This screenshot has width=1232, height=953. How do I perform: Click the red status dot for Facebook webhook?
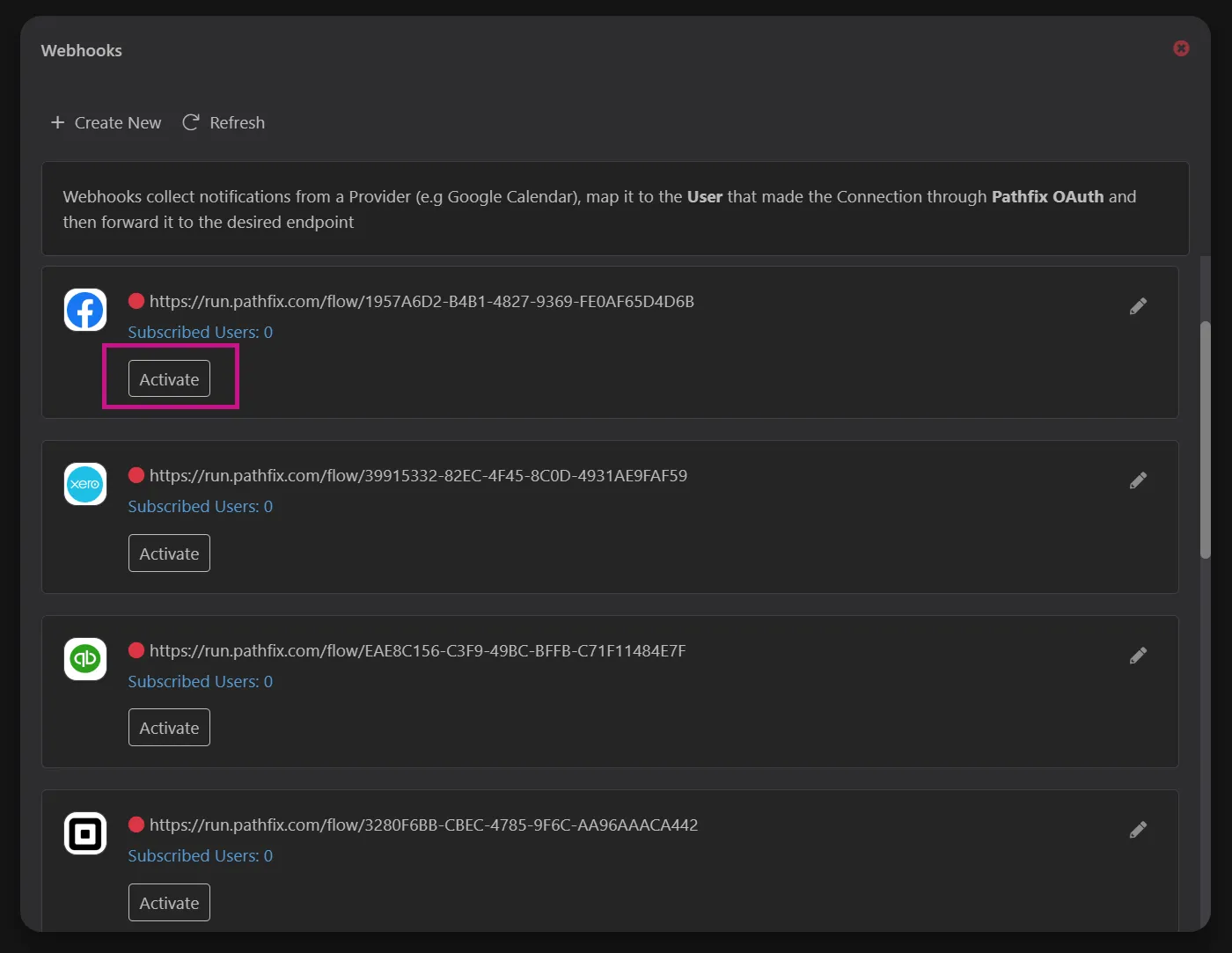point(136,301)
